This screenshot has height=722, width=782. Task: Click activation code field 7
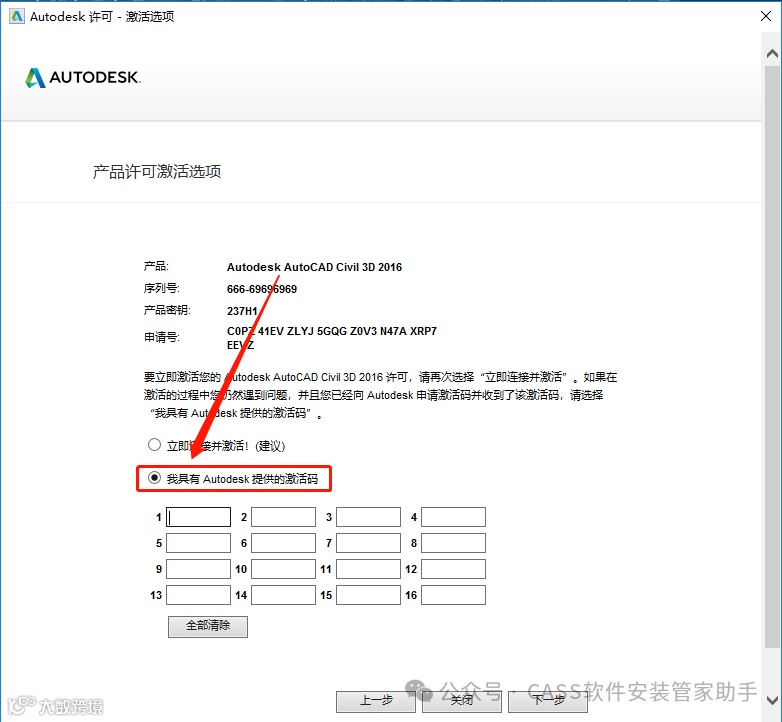tap(369, 543)
